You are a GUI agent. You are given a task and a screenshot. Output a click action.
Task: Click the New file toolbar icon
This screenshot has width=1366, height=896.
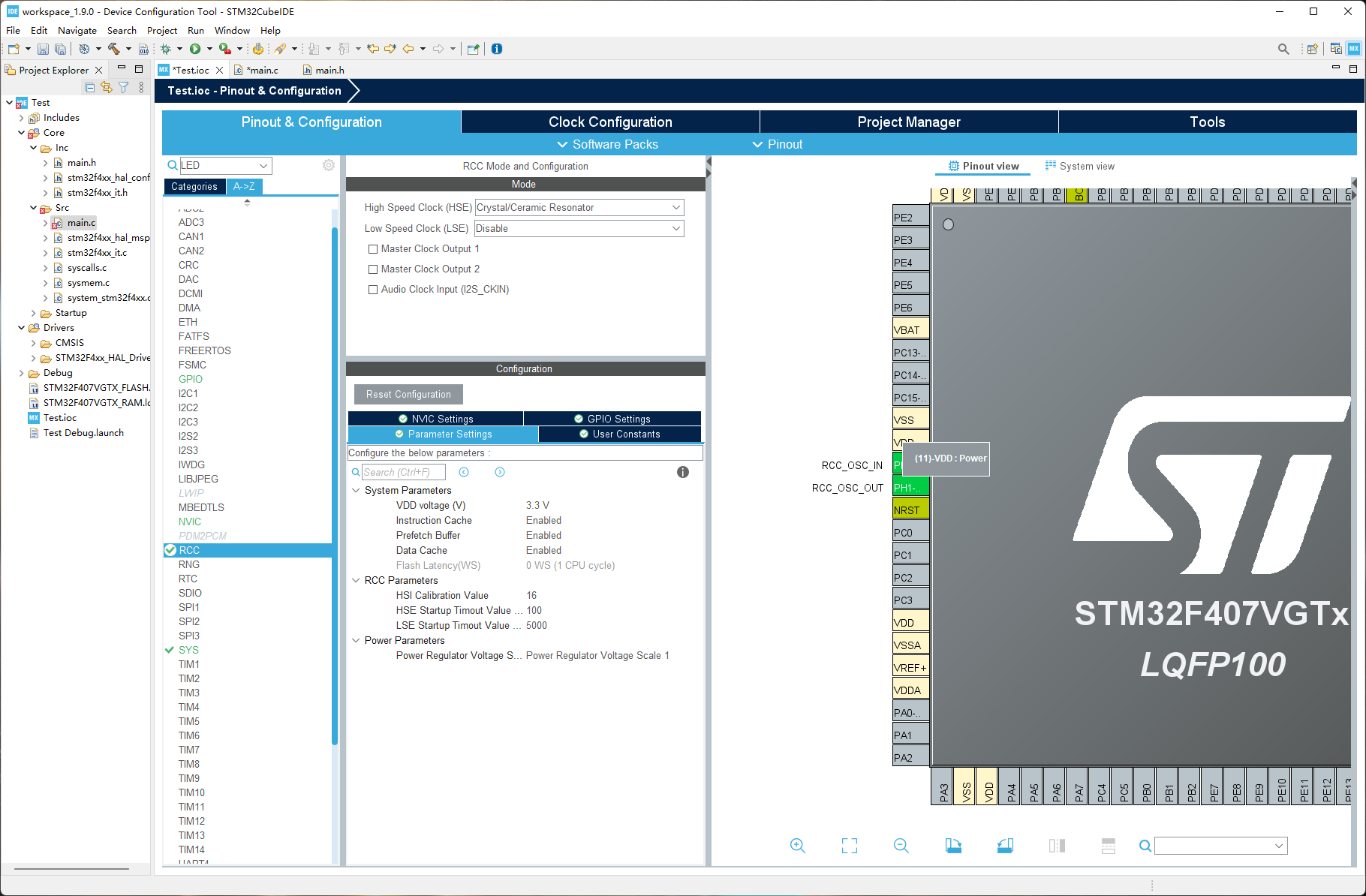[x=14, y=49]
